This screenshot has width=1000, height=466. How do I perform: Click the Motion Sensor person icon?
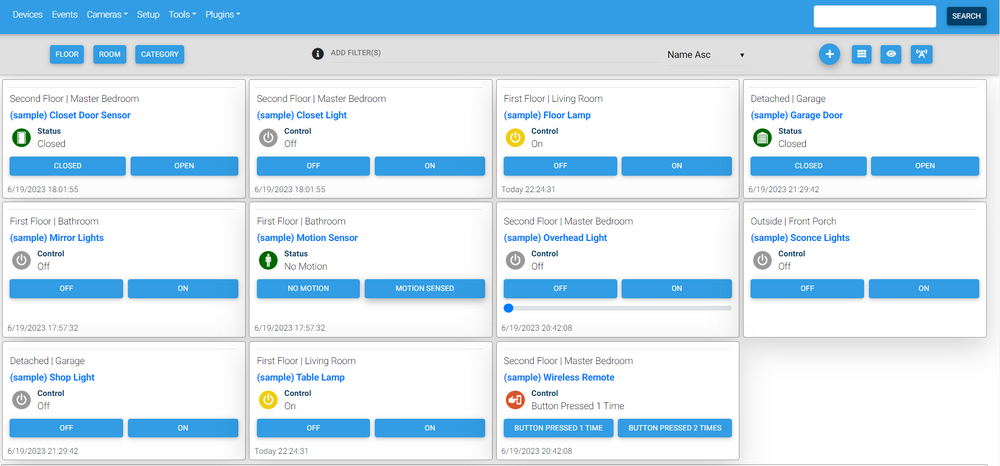(x=268, y=260)
